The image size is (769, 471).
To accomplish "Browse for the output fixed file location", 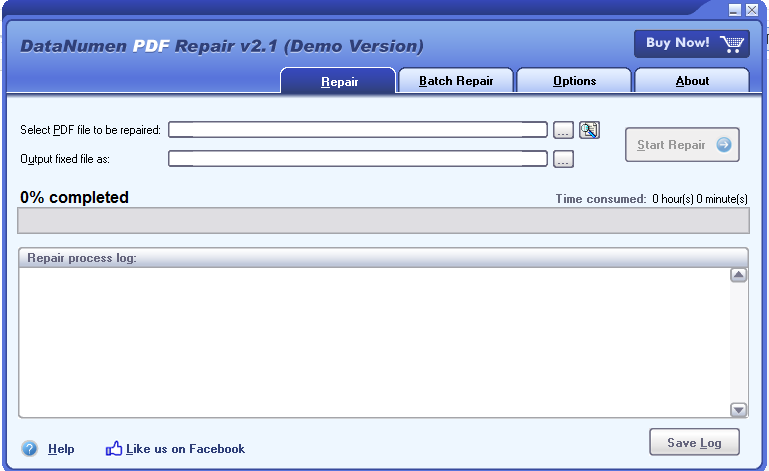I will (x=563, y=159).
